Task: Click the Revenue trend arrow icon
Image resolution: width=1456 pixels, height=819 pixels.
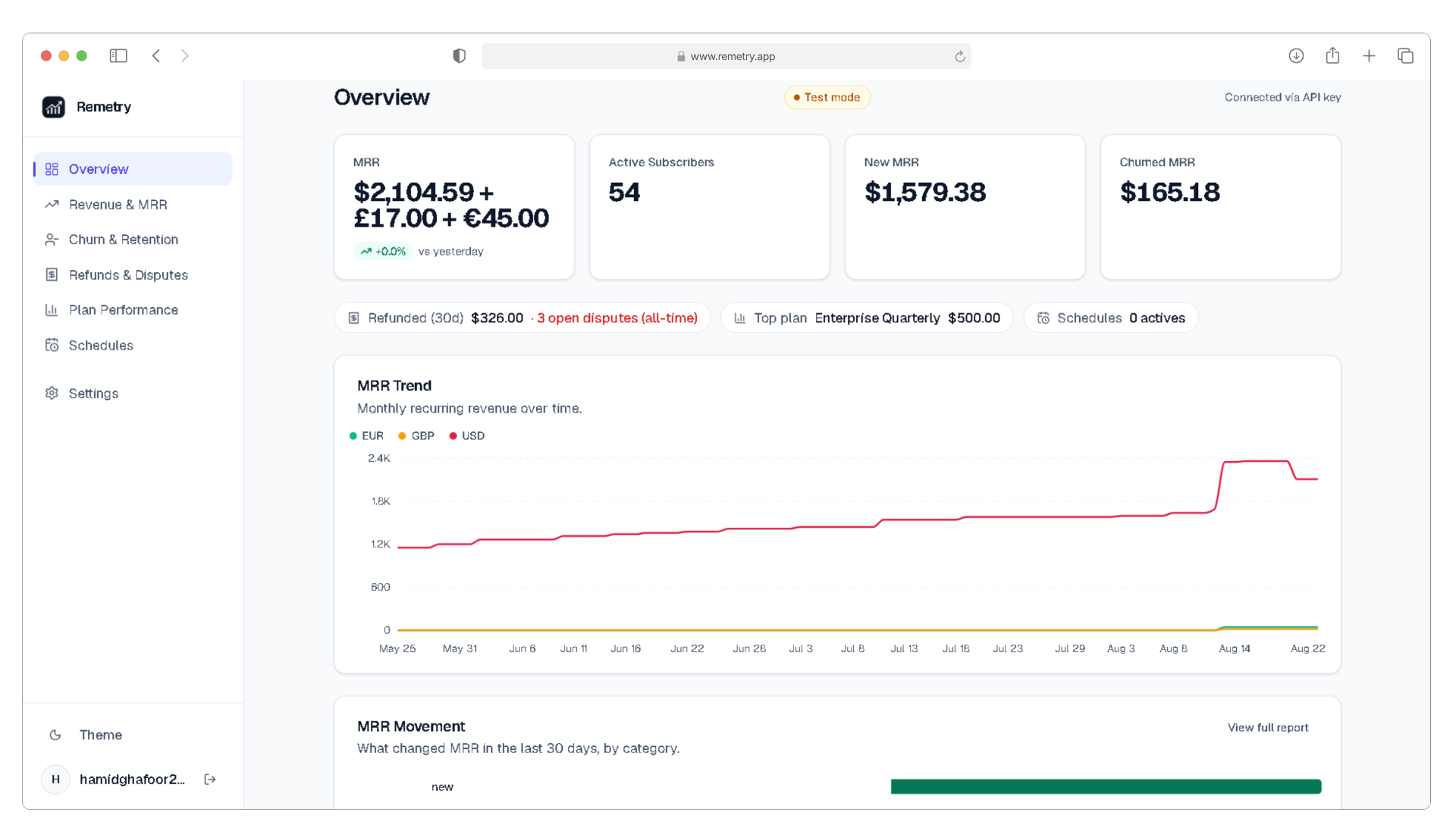Action: point(52,205)
